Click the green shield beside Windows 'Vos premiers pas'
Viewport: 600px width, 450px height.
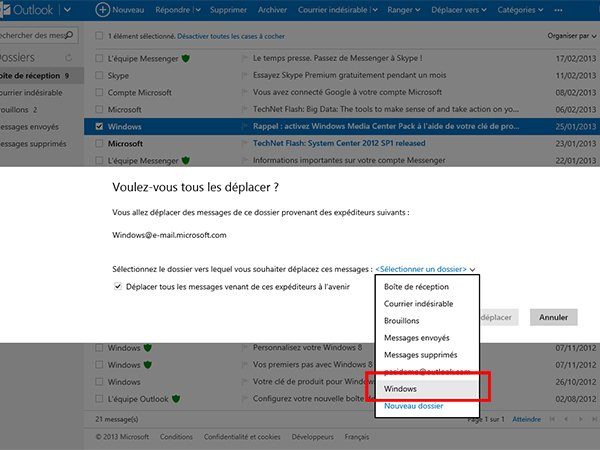coord(148,365)
